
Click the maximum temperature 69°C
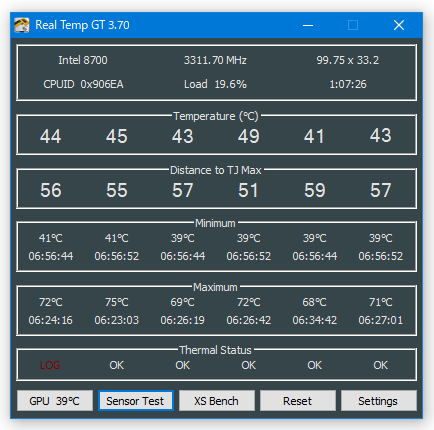point(182,302)
